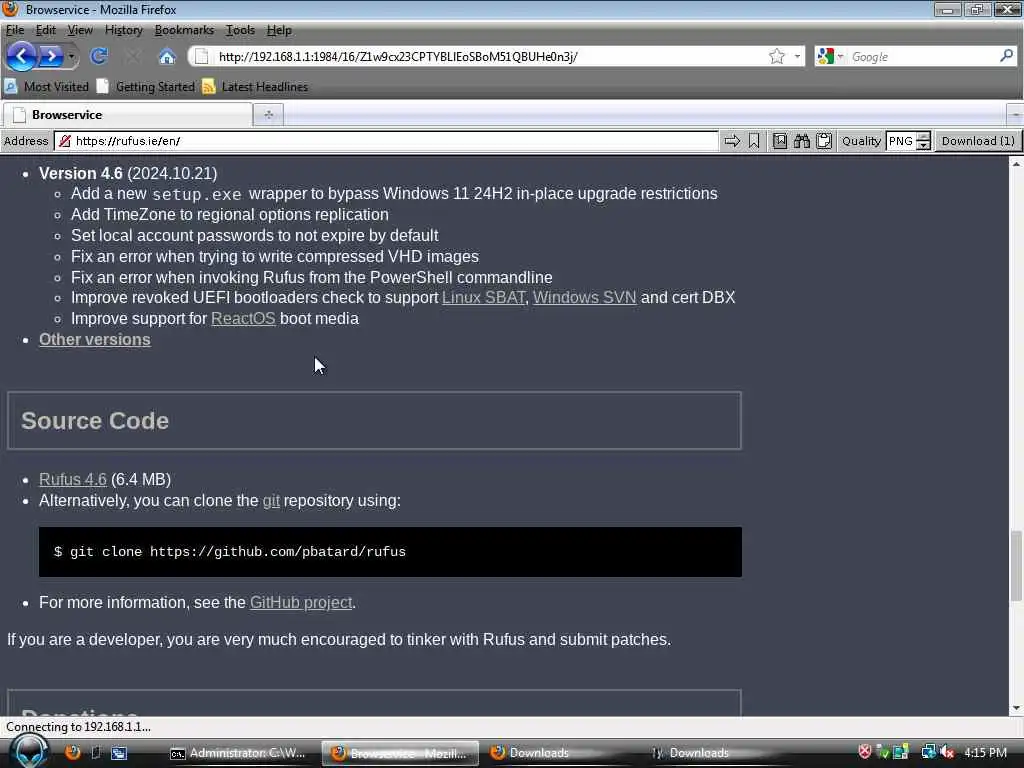Click the Show Desktop quick launch icon
This screenshot has width=1024, height=768.
pyautogui.click(x=96, y=752)
